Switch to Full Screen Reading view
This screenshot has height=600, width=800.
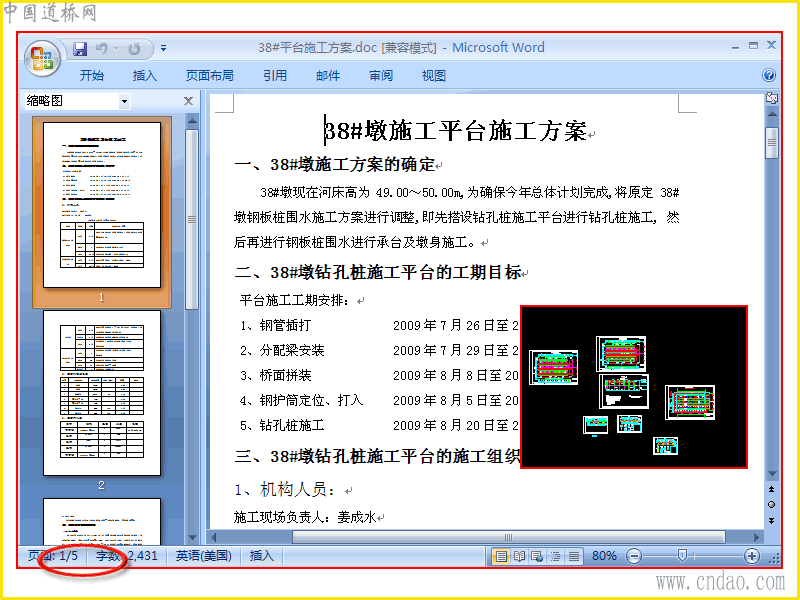pyautogui.click(x=519, y=556)
